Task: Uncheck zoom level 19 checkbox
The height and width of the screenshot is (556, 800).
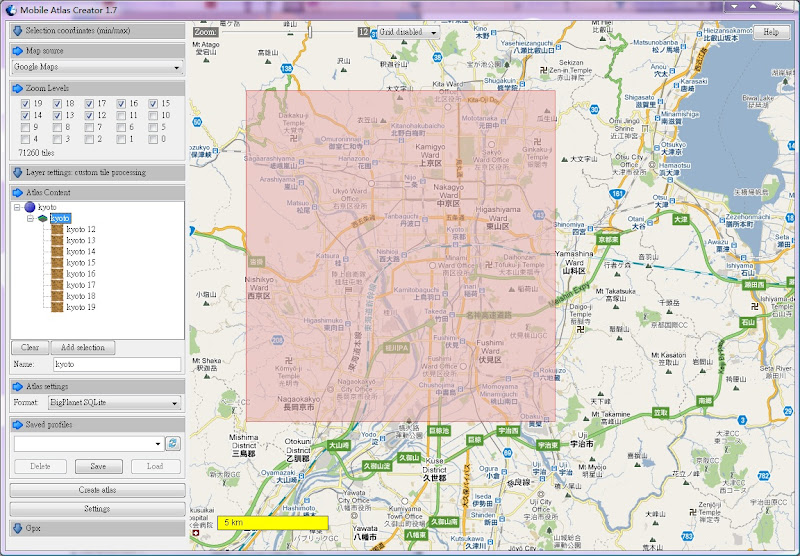Action: tap(25, 104)
